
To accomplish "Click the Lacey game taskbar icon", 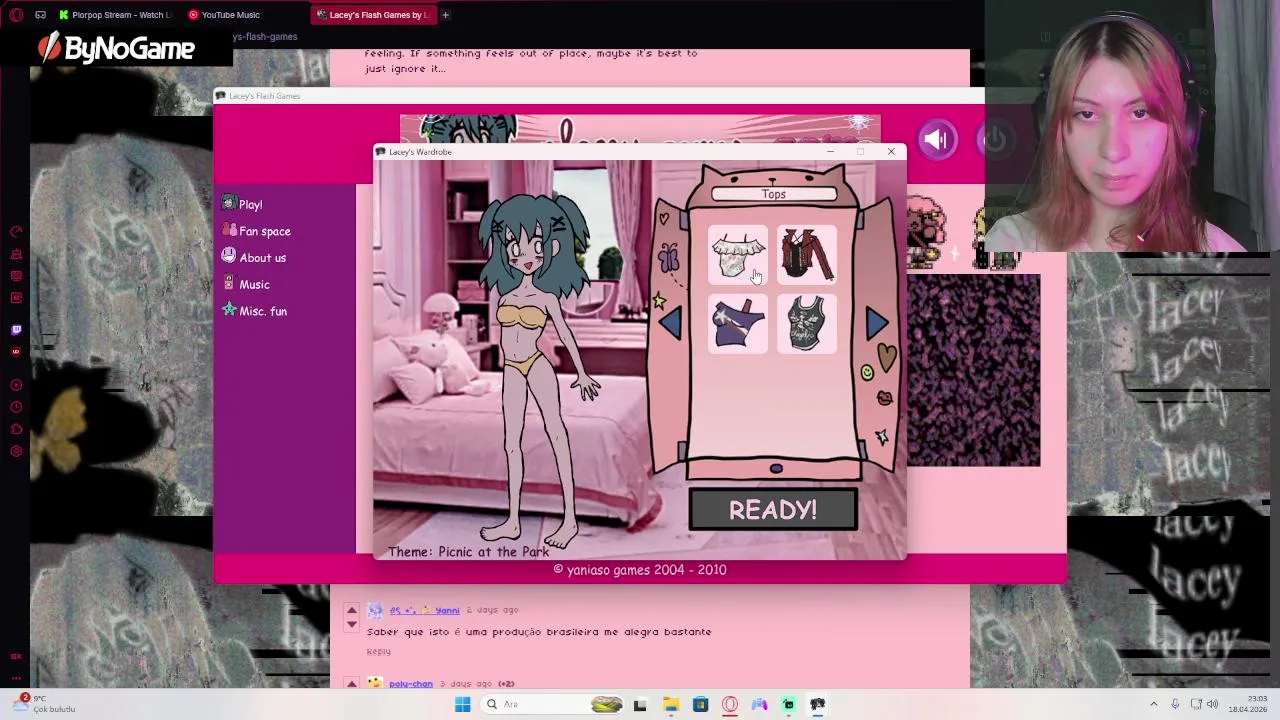I will coord(818,704).
